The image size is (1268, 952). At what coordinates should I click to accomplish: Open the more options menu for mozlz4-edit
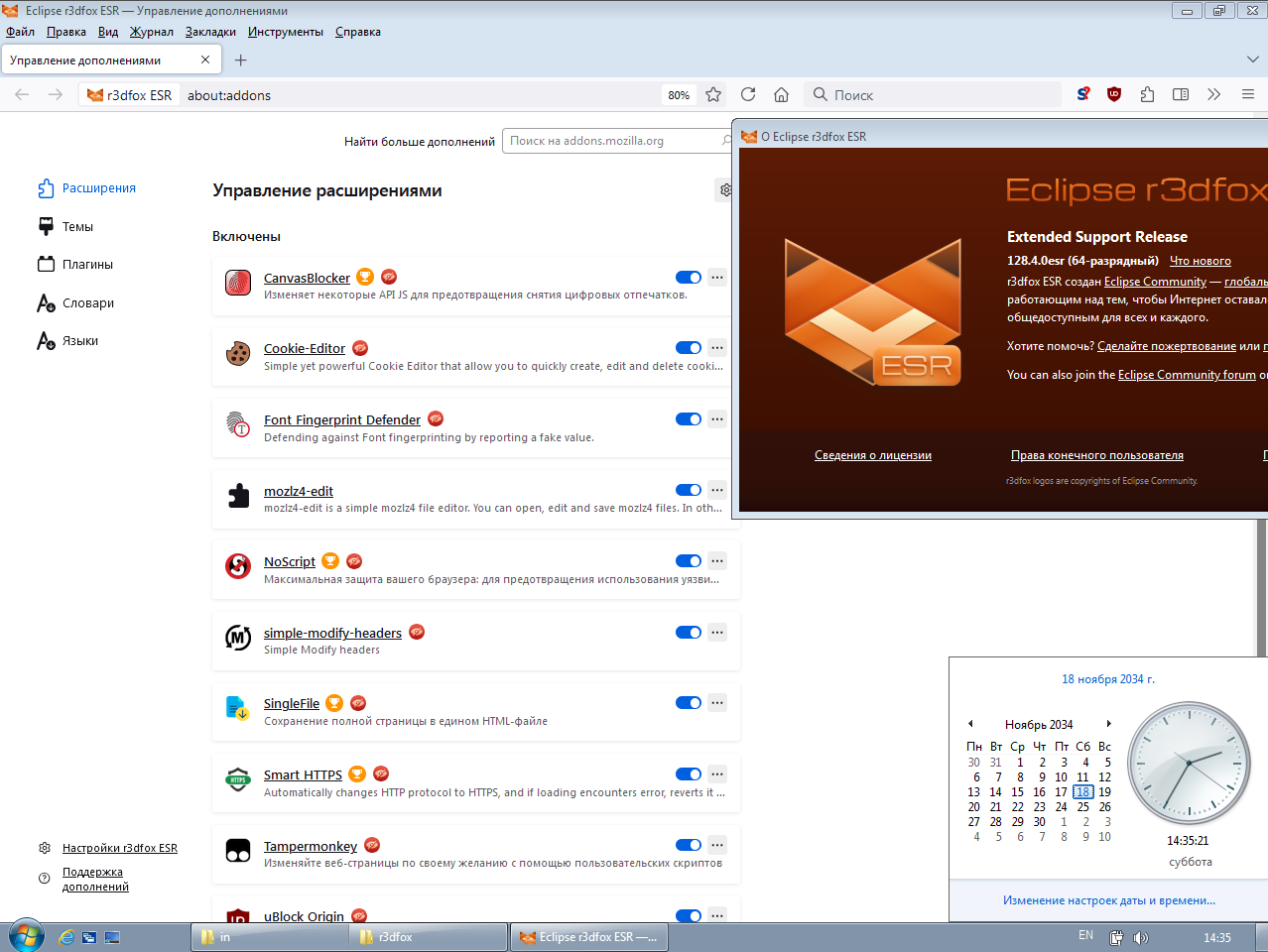point(717,490)
